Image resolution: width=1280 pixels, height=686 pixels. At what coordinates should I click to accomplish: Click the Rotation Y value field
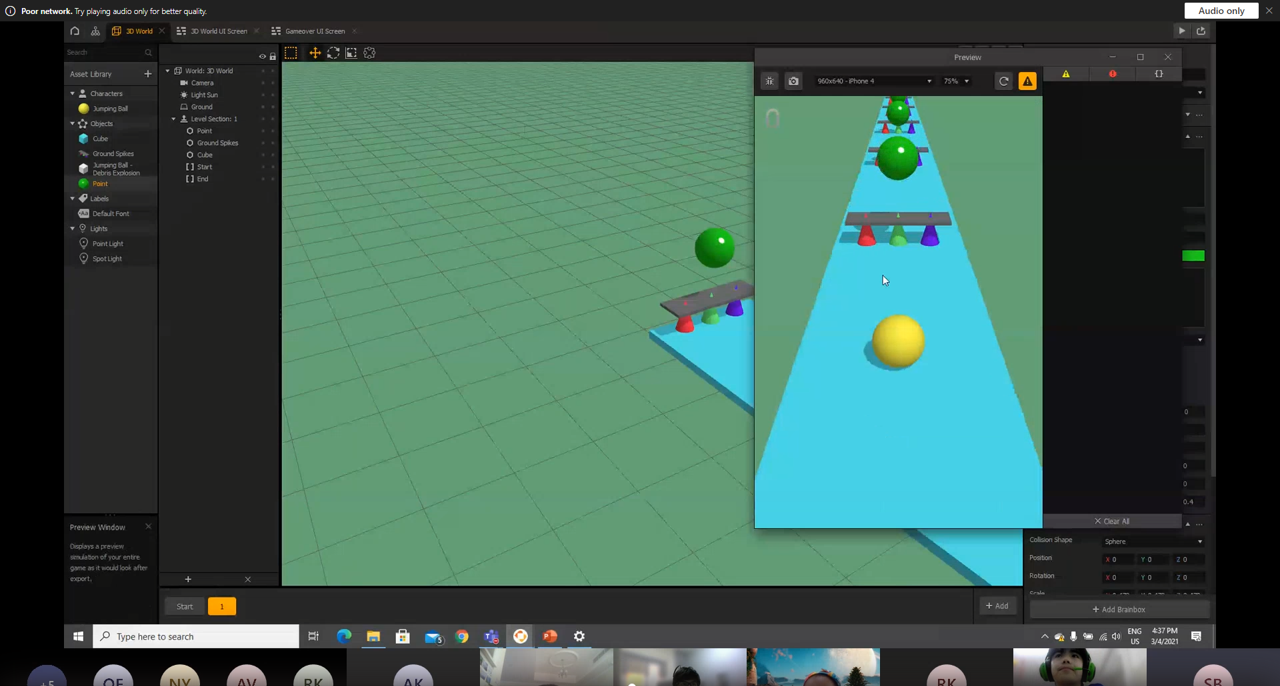coord(1152,577)
